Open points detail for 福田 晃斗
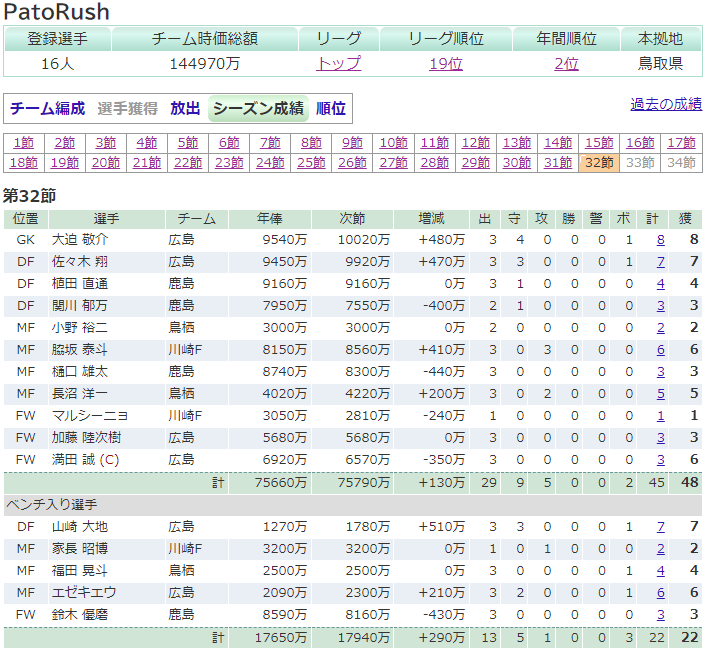Viewport: 706px width, 651px height. tap(661, 571)
